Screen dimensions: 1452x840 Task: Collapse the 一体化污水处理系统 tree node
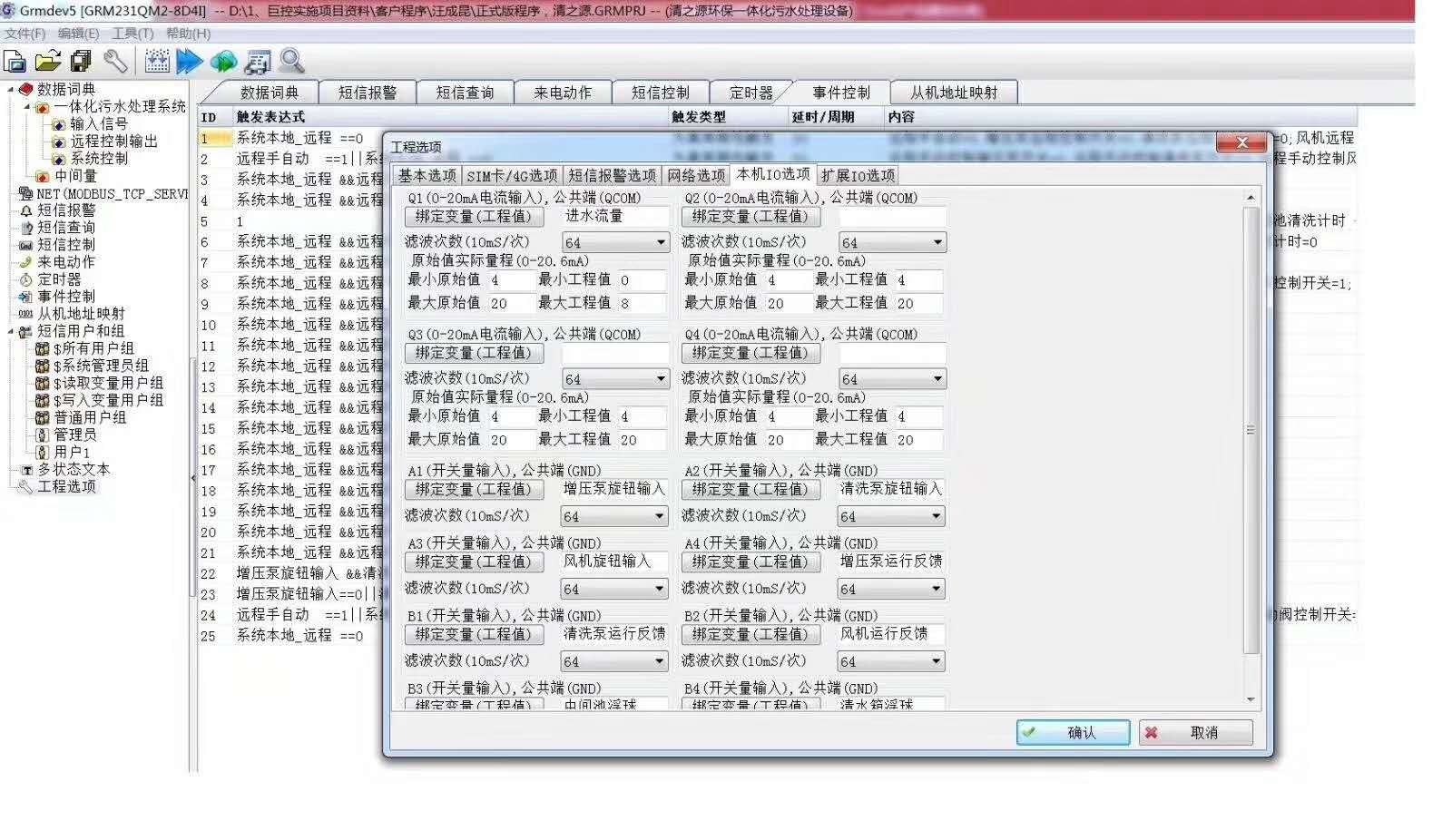[x=26, y=107]
